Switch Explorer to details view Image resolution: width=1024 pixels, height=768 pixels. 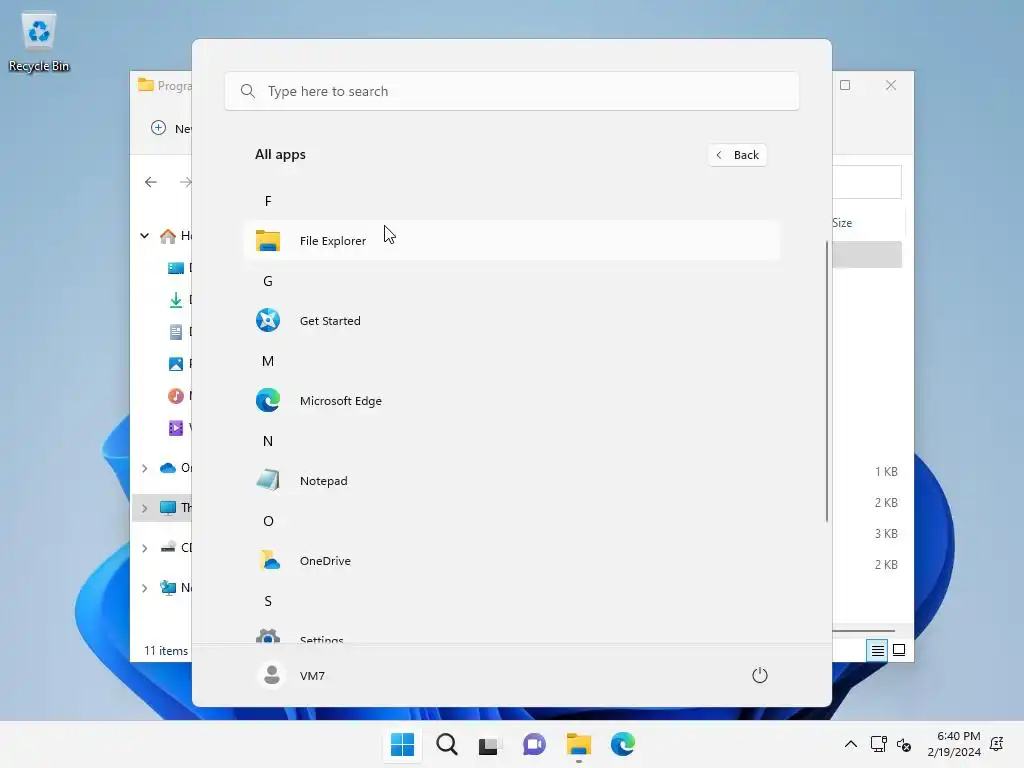[877, 650]
